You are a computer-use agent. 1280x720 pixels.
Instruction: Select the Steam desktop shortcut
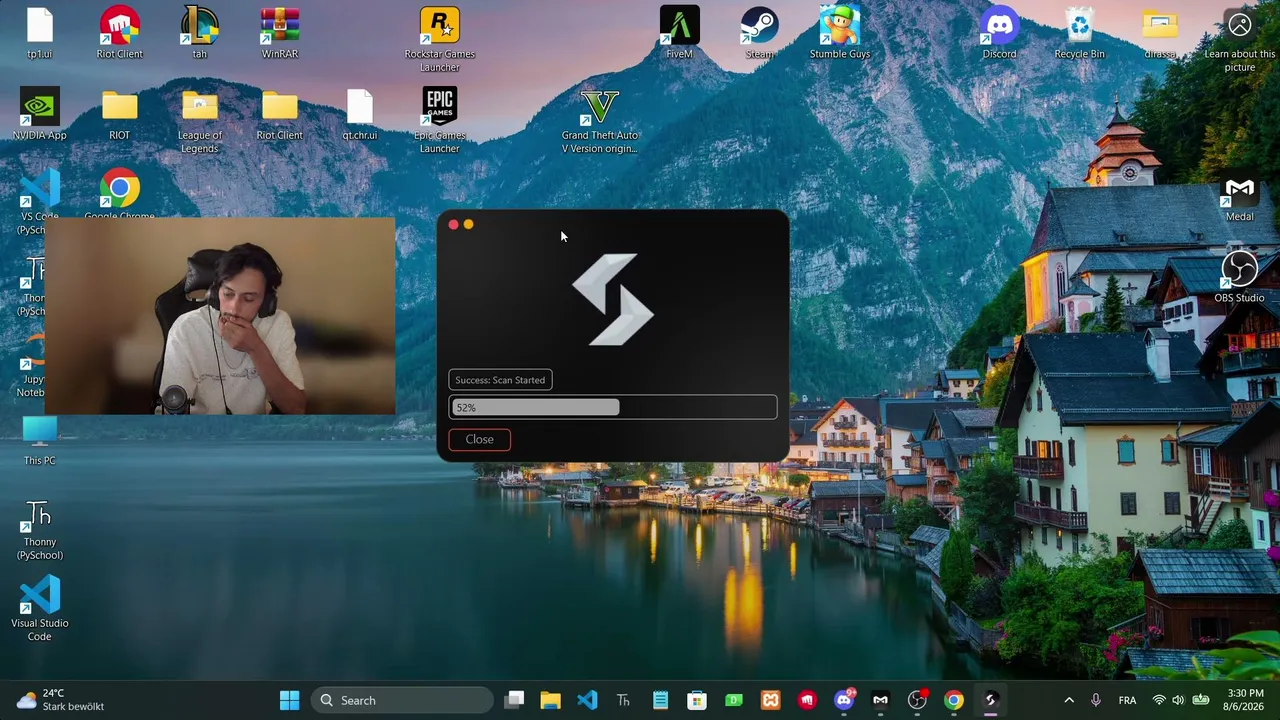tap(760, 33)
